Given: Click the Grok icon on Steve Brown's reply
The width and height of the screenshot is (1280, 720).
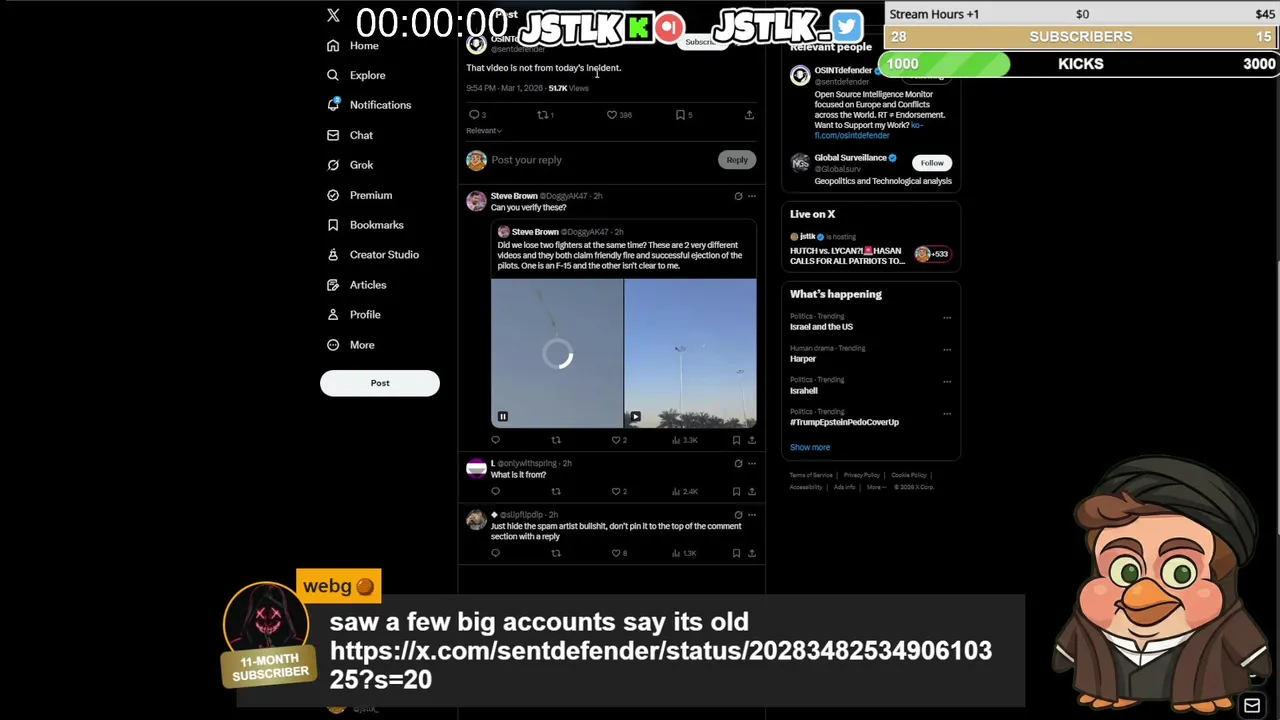Looking at the screenshot, I should tap(738, 196).
